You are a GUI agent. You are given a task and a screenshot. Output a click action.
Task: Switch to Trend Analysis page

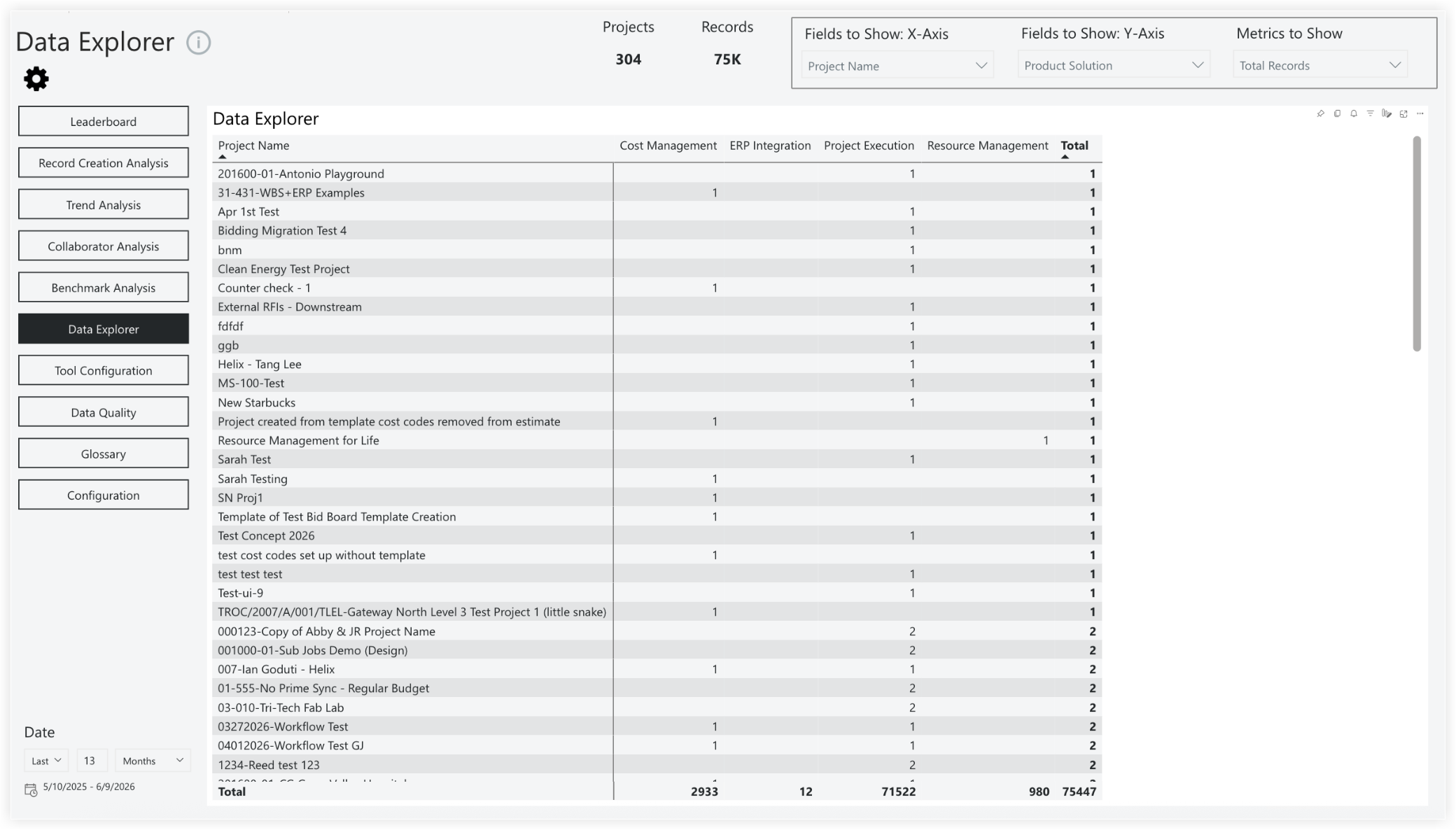coord(104,204)
